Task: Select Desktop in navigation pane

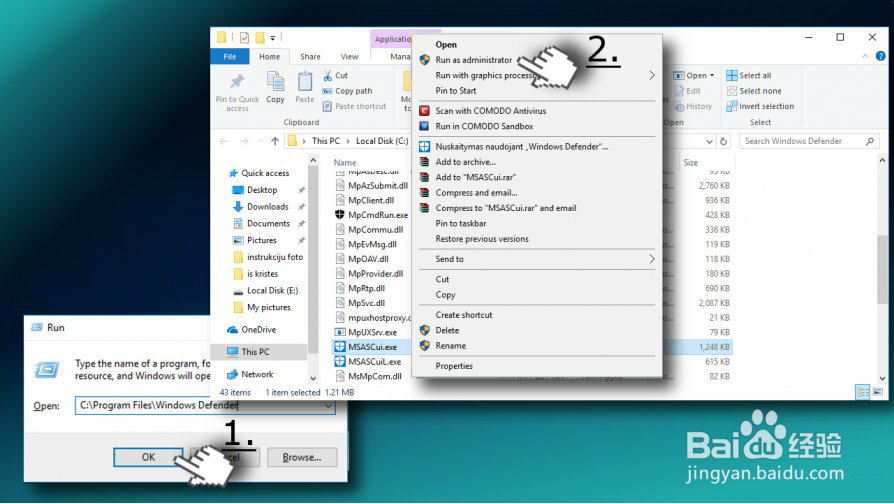Action: point(255,190)
